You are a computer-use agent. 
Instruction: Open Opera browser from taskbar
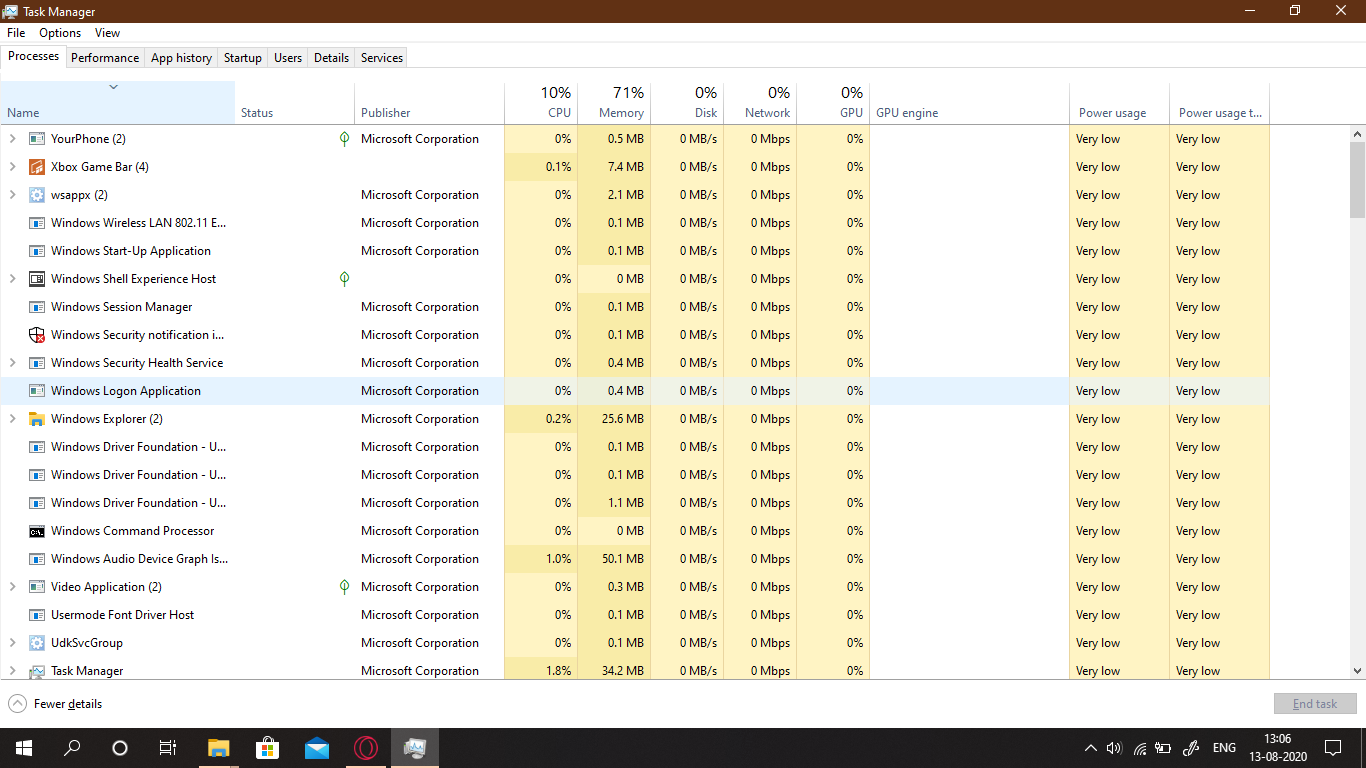pyautogui.click(x=366, y=748)
